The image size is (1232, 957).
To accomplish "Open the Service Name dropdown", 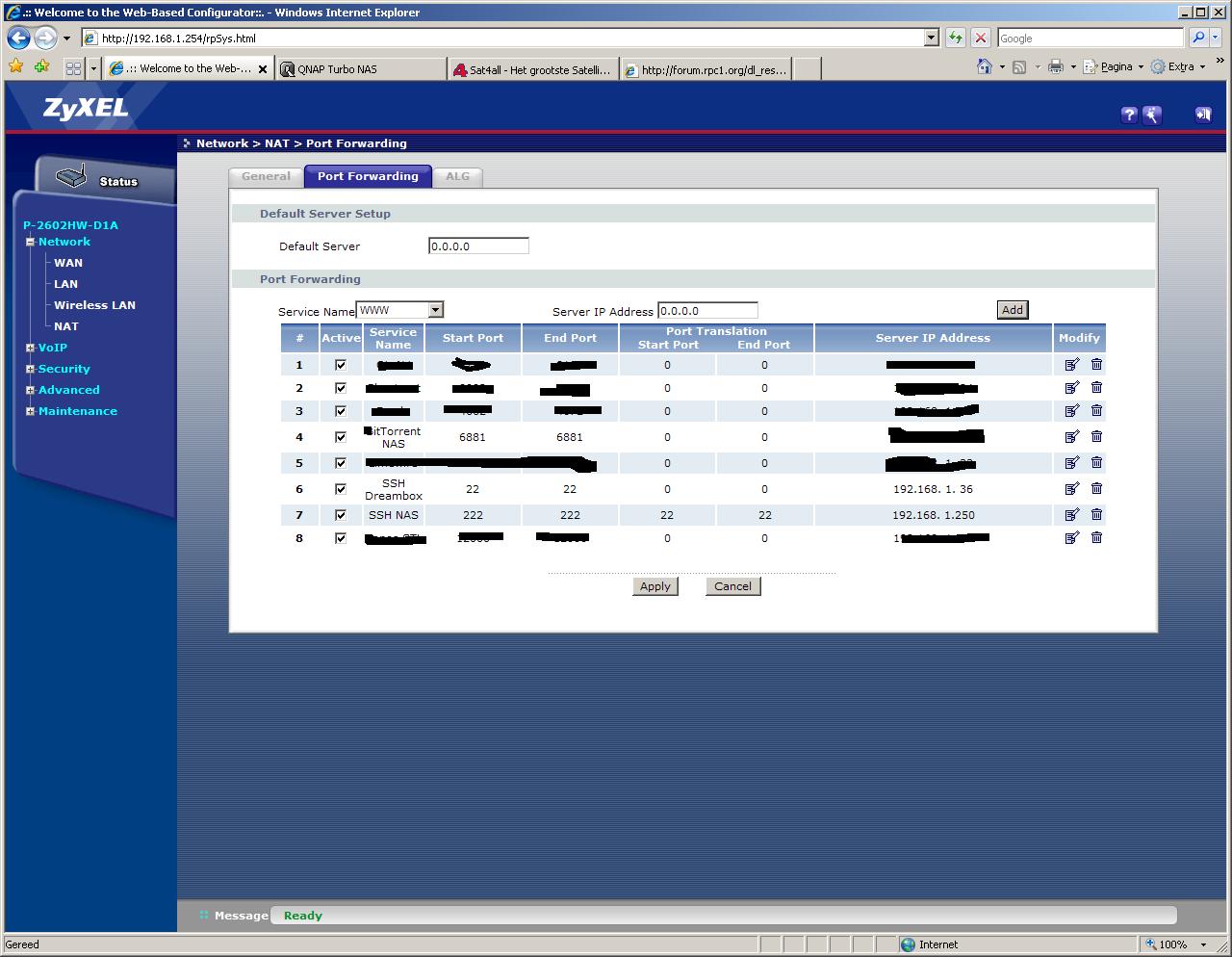I will click(435, 310).
